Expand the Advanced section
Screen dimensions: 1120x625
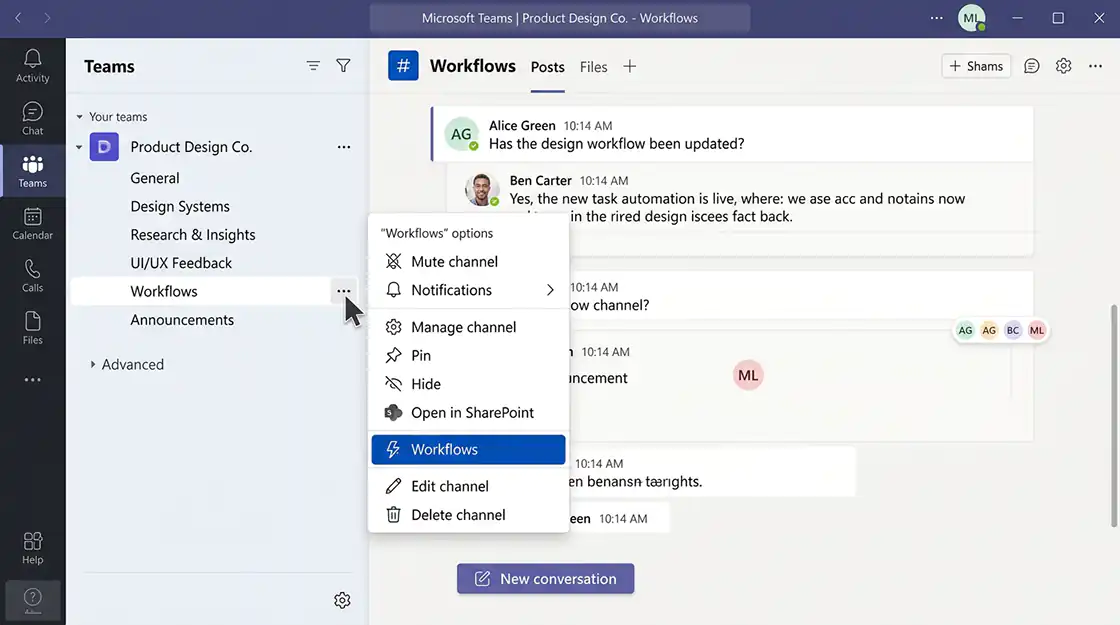[x=93, y=364]
